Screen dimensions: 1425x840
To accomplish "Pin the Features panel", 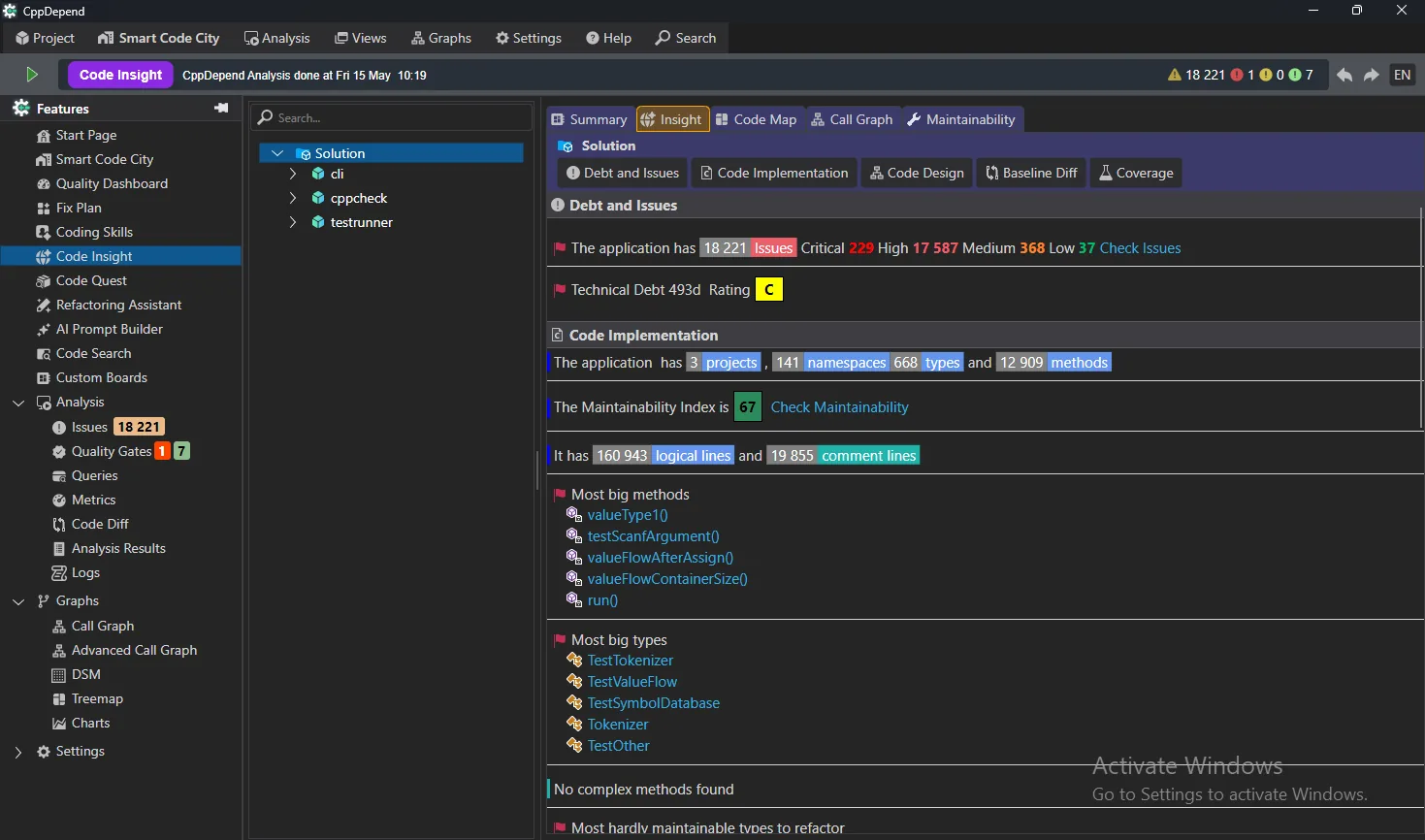I will coord(221,108).
